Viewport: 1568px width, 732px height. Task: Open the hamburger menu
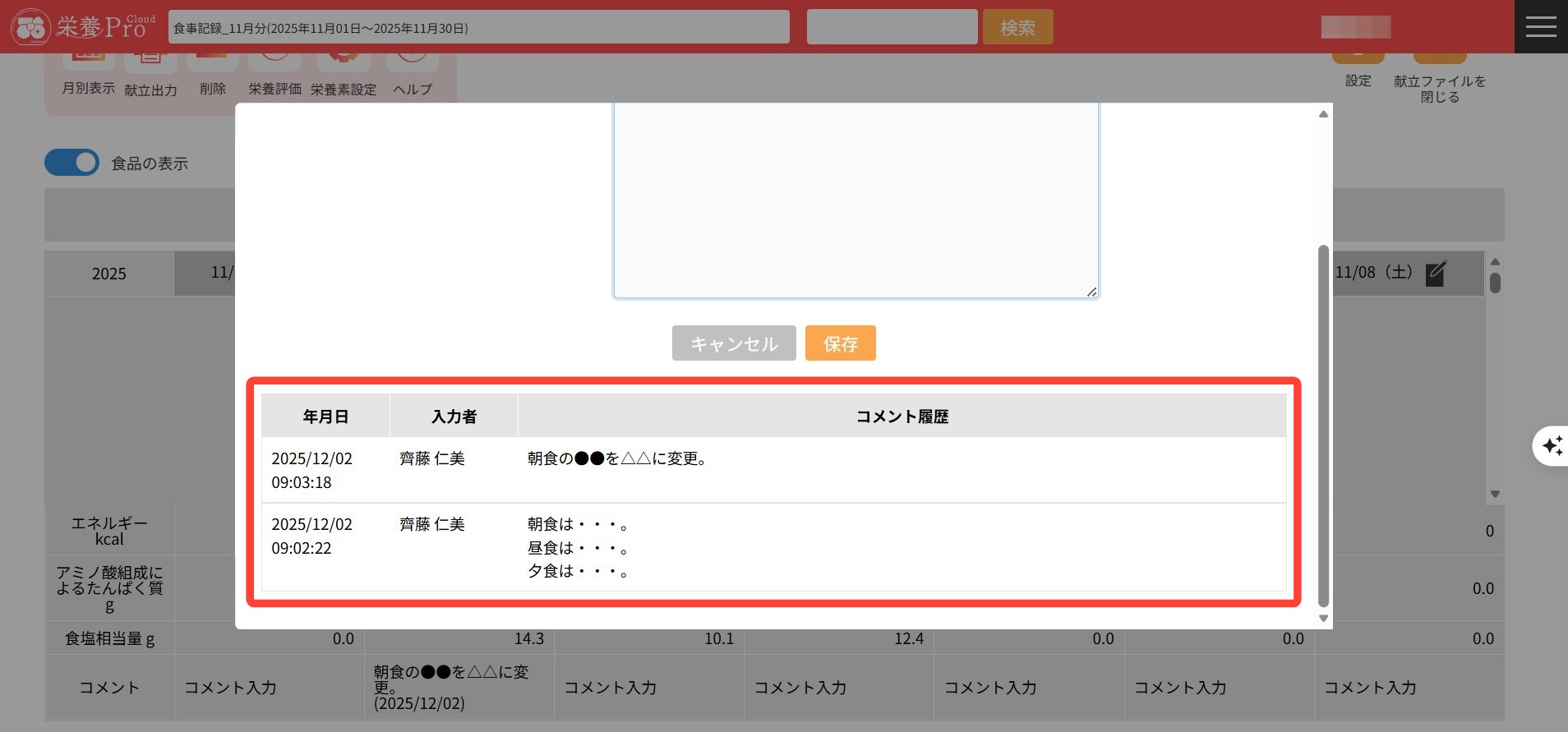click(1540, 27)
